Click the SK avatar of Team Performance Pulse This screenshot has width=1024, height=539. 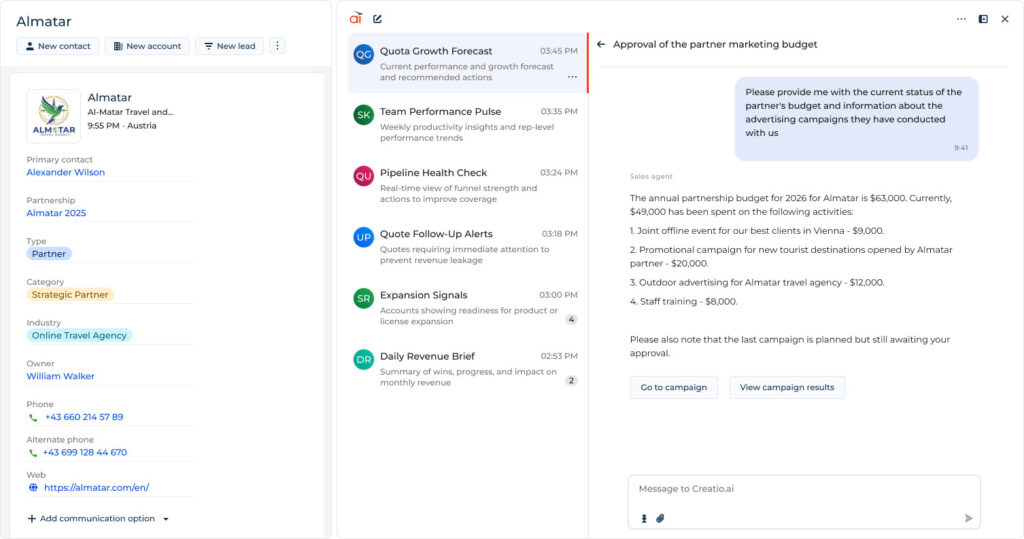tap(364, 115)
